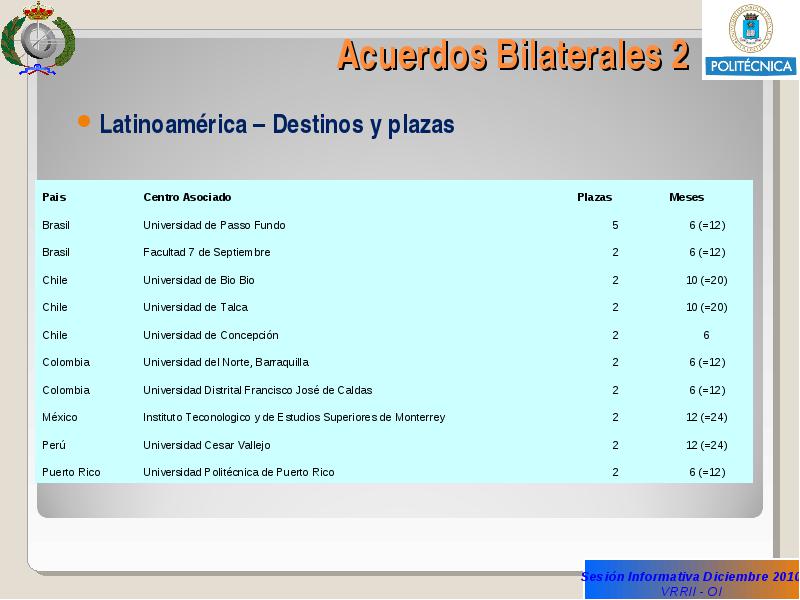The width and height of the screenshot is (800, 600).
Task: Select 'Universidad de Talca' cell
Action: click(195, 308)
